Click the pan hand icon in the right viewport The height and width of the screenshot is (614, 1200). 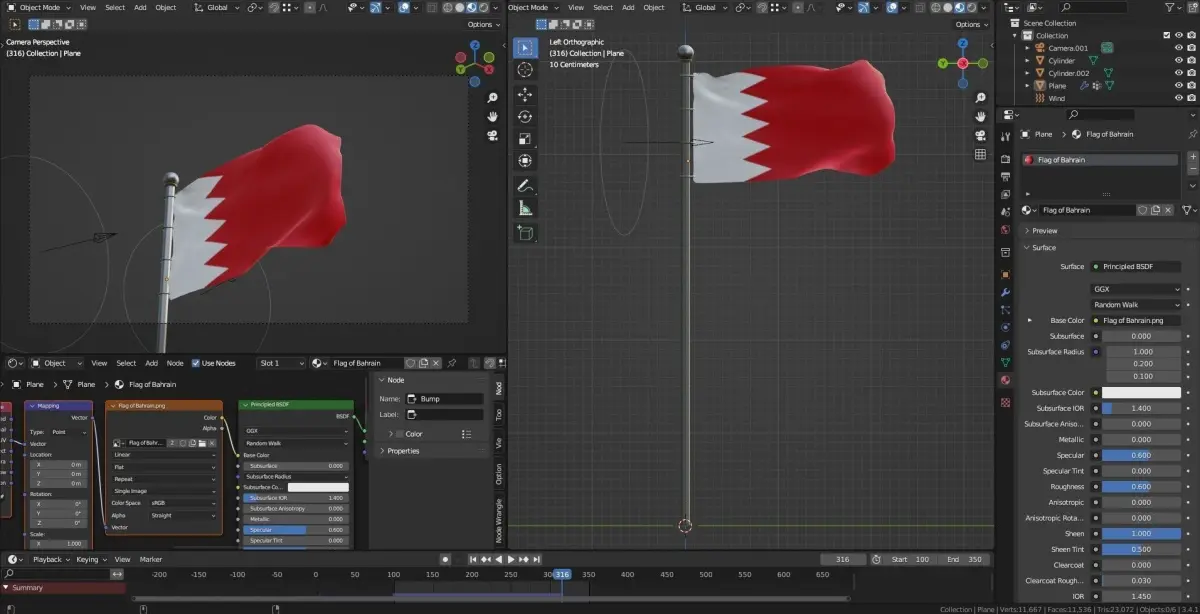(980, 117)
